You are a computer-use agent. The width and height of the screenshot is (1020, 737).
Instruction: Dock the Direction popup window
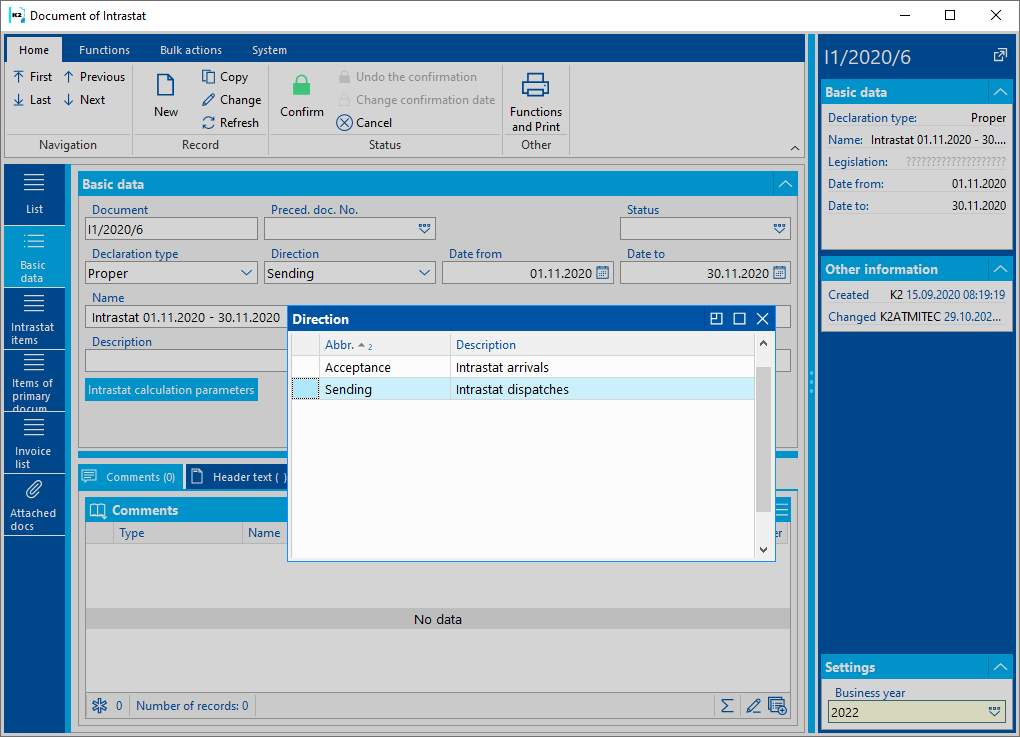pyautogui.click(x=716, y=319)
